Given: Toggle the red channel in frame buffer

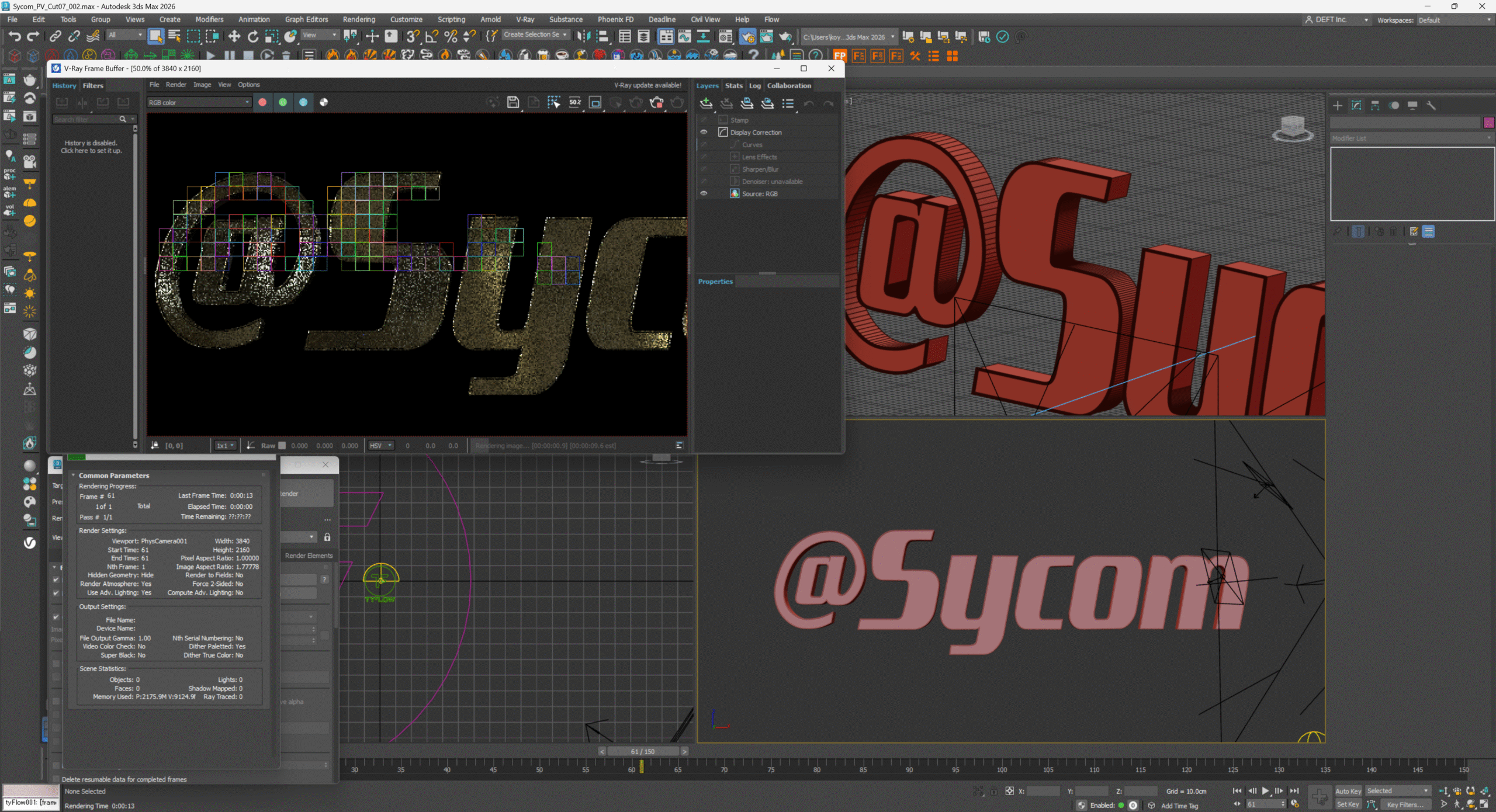Looking at the screenshot, I should (x=262, y=102).
